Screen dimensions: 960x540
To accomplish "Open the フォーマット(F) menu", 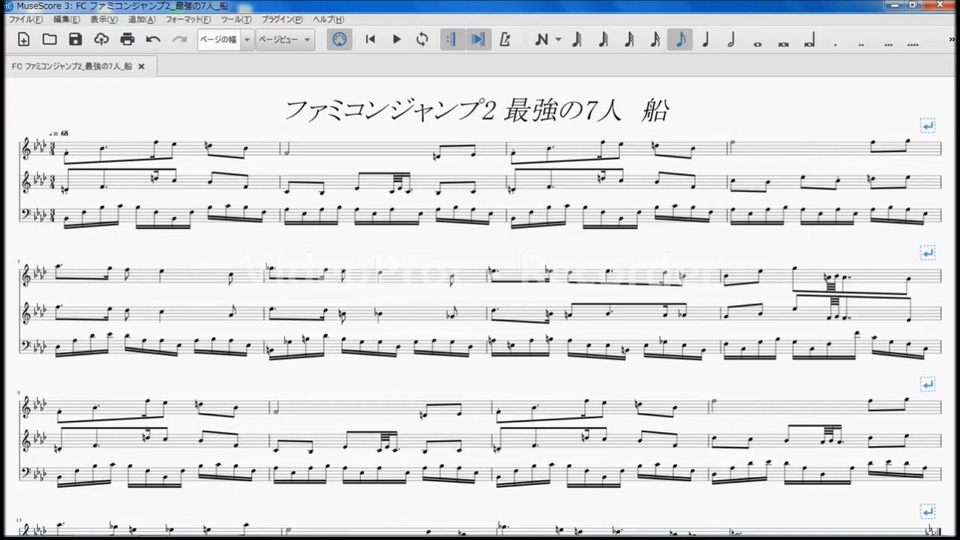I will click(x=188, y=20).
